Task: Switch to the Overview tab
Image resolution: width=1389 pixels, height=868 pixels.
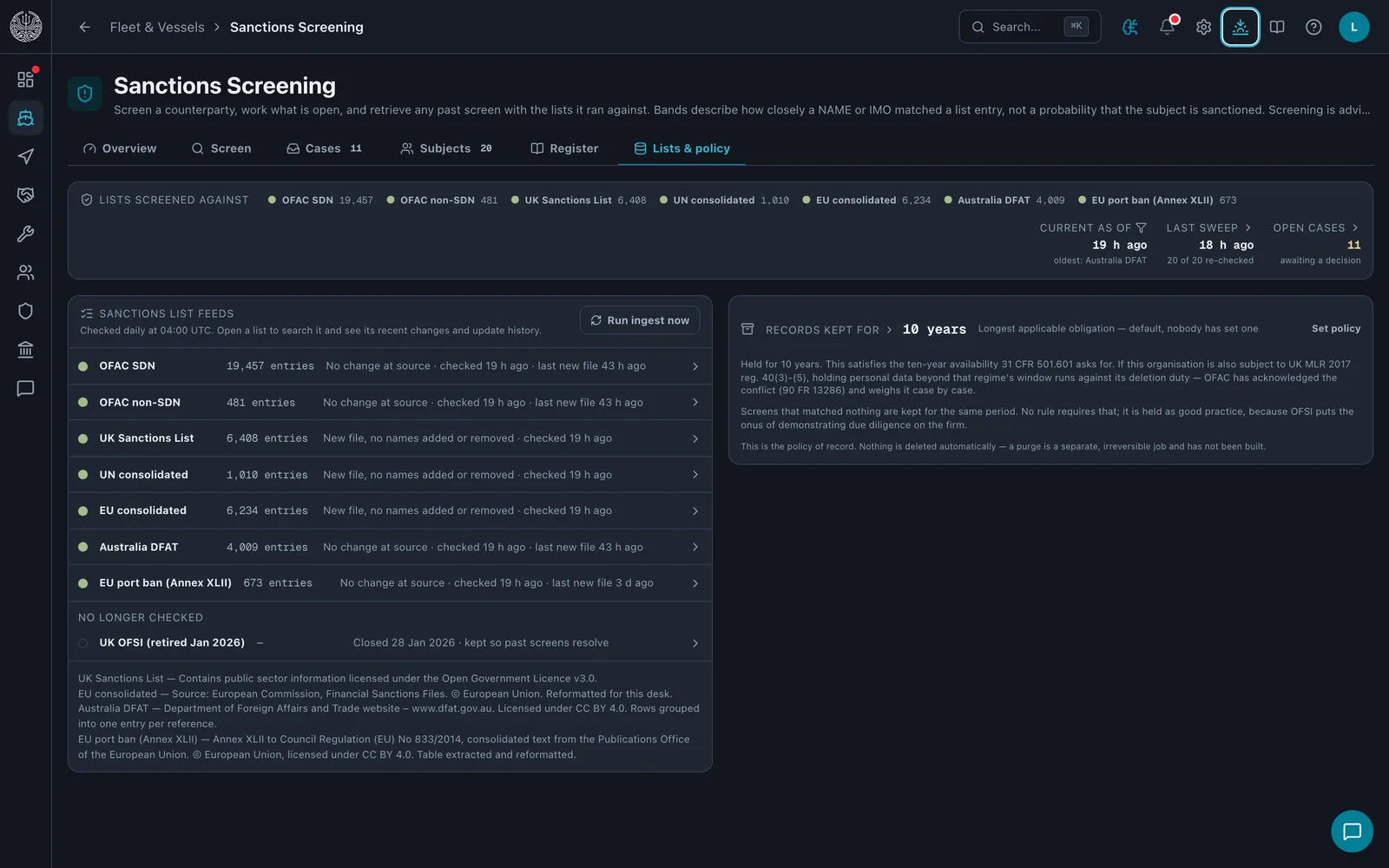Action: coord(120,148)
